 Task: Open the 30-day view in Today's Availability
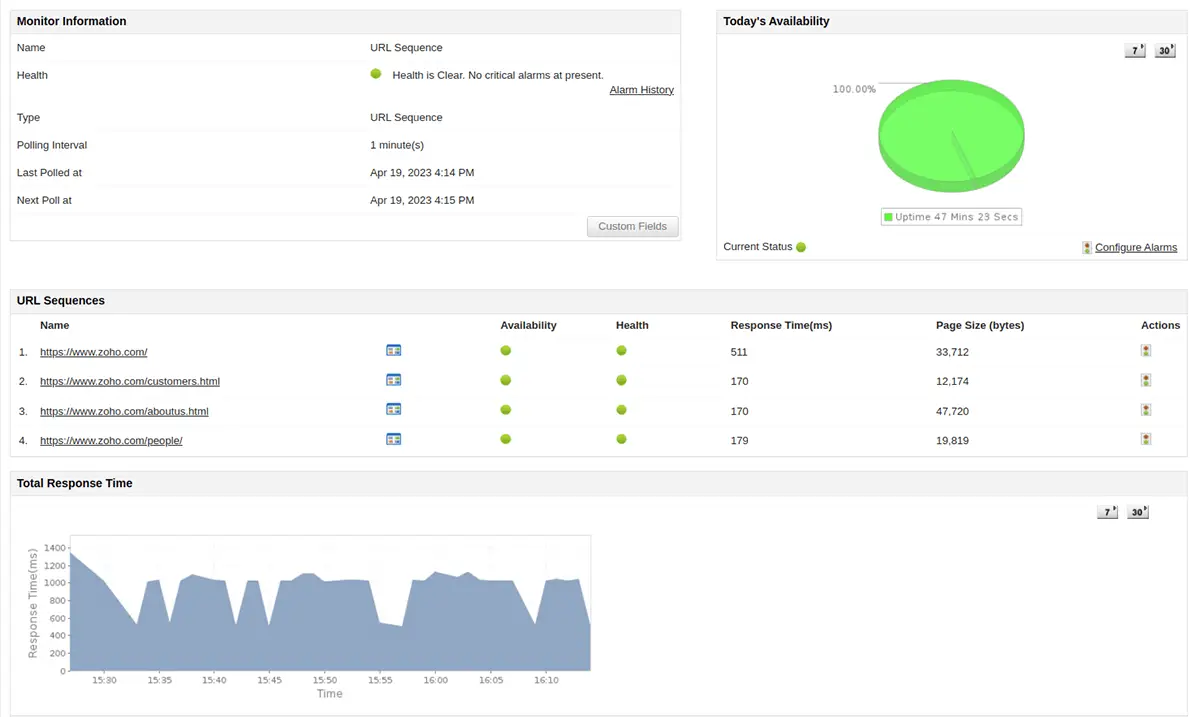pyautogui.click(x=1164, y=49)
